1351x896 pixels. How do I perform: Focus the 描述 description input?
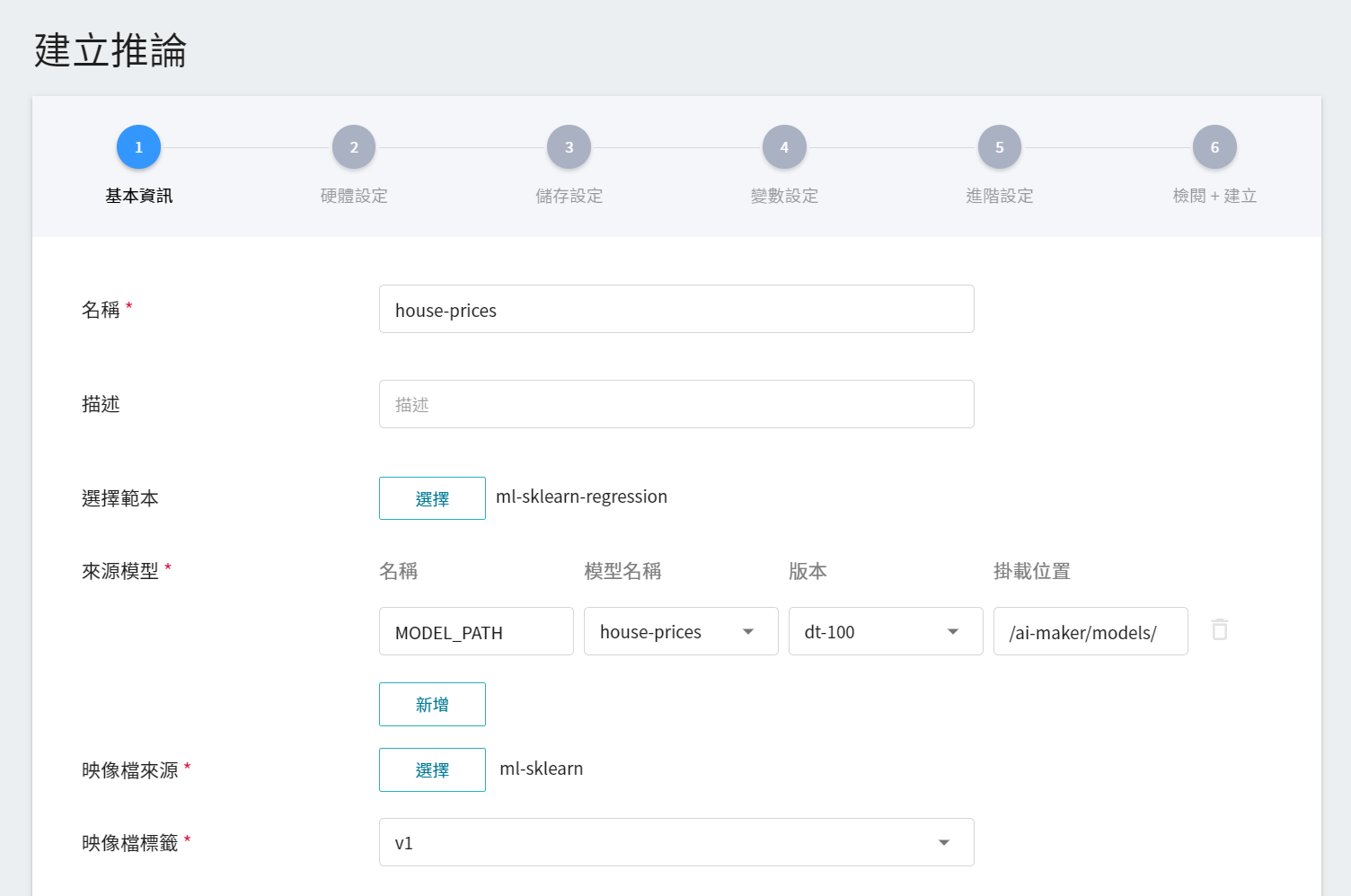pyautogui.click(x=675, y=405)
